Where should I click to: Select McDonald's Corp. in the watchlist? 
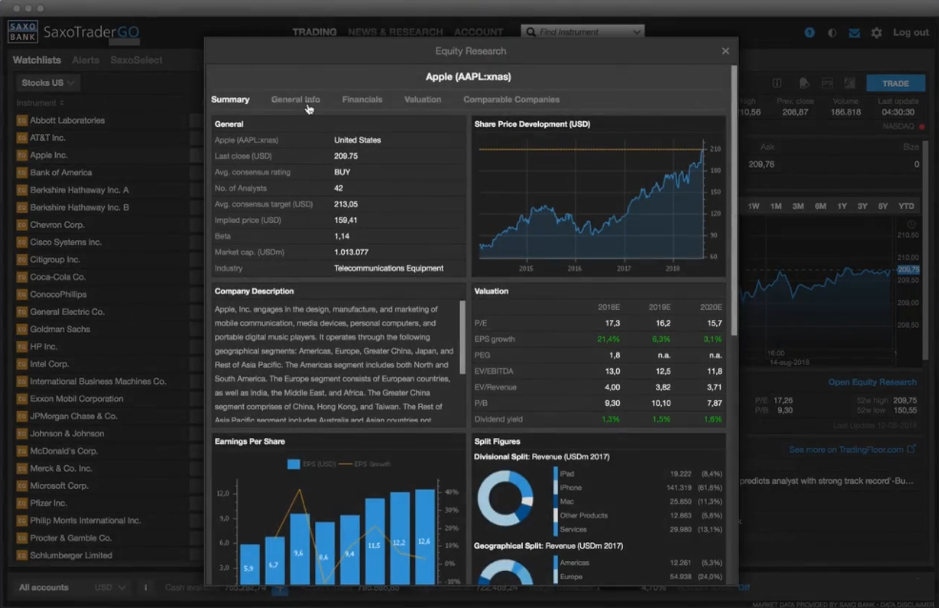[x=63, y=450]
